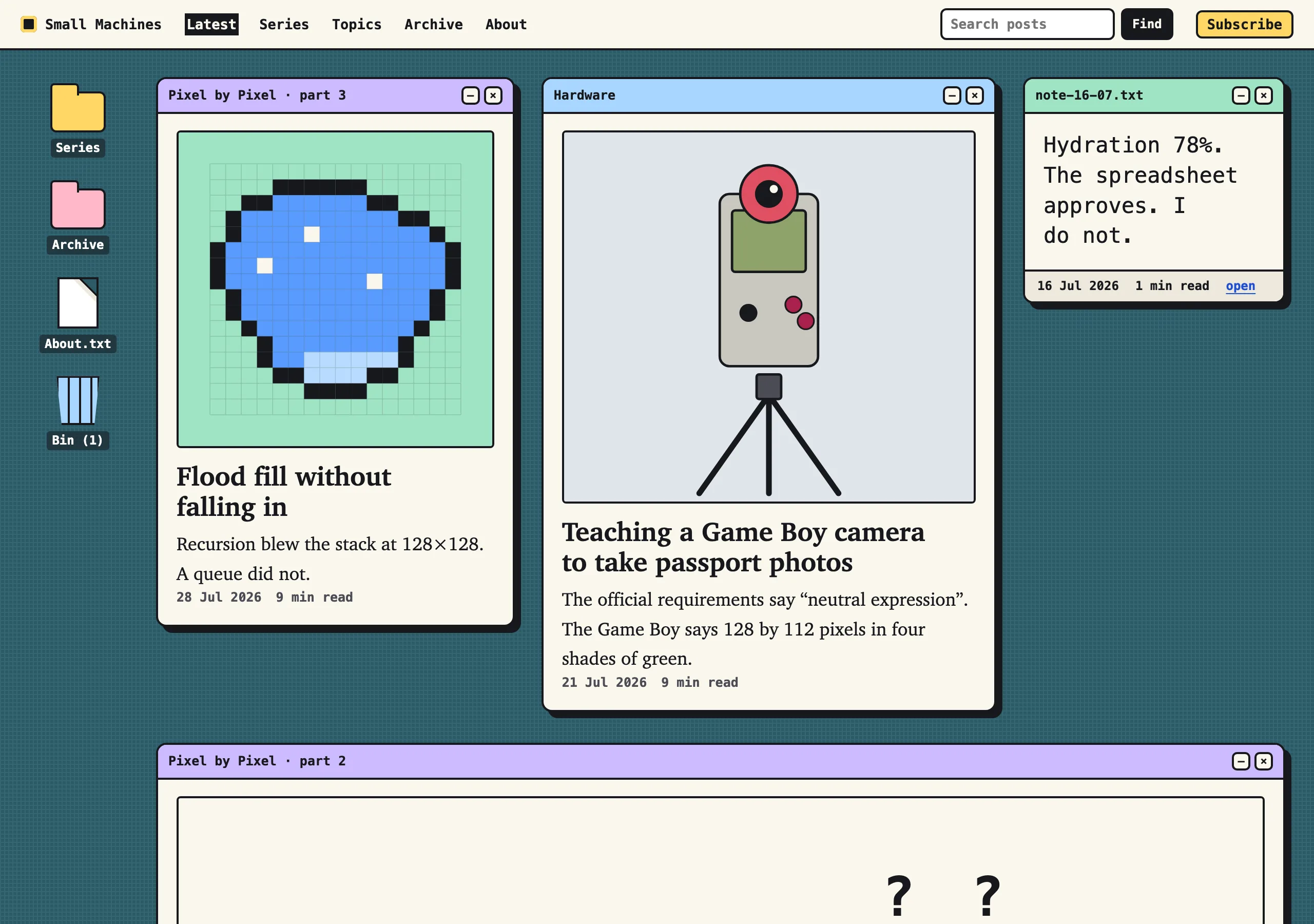Open the pixel blob flood fill thumbnail
1314x924 pixels.
pos(335,289)
